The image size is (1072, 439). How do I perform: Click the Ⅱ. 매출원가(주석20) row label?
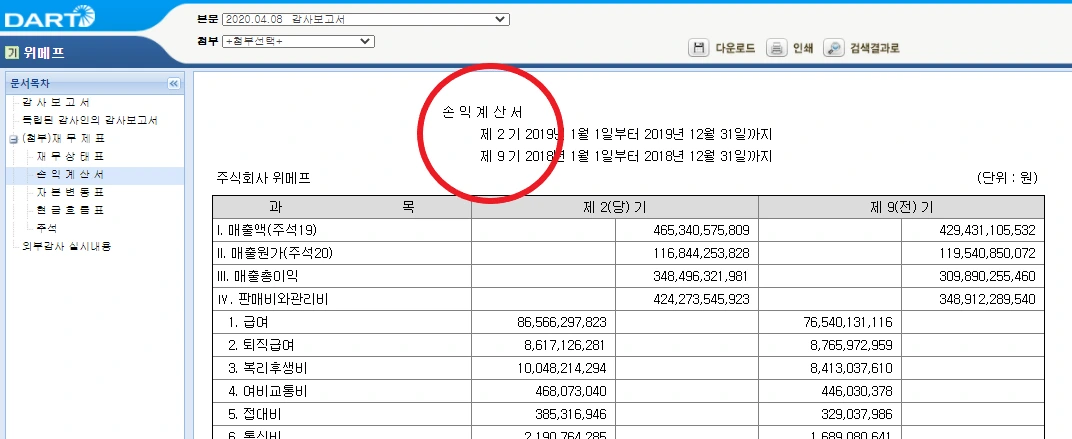(x=275, y=254)
